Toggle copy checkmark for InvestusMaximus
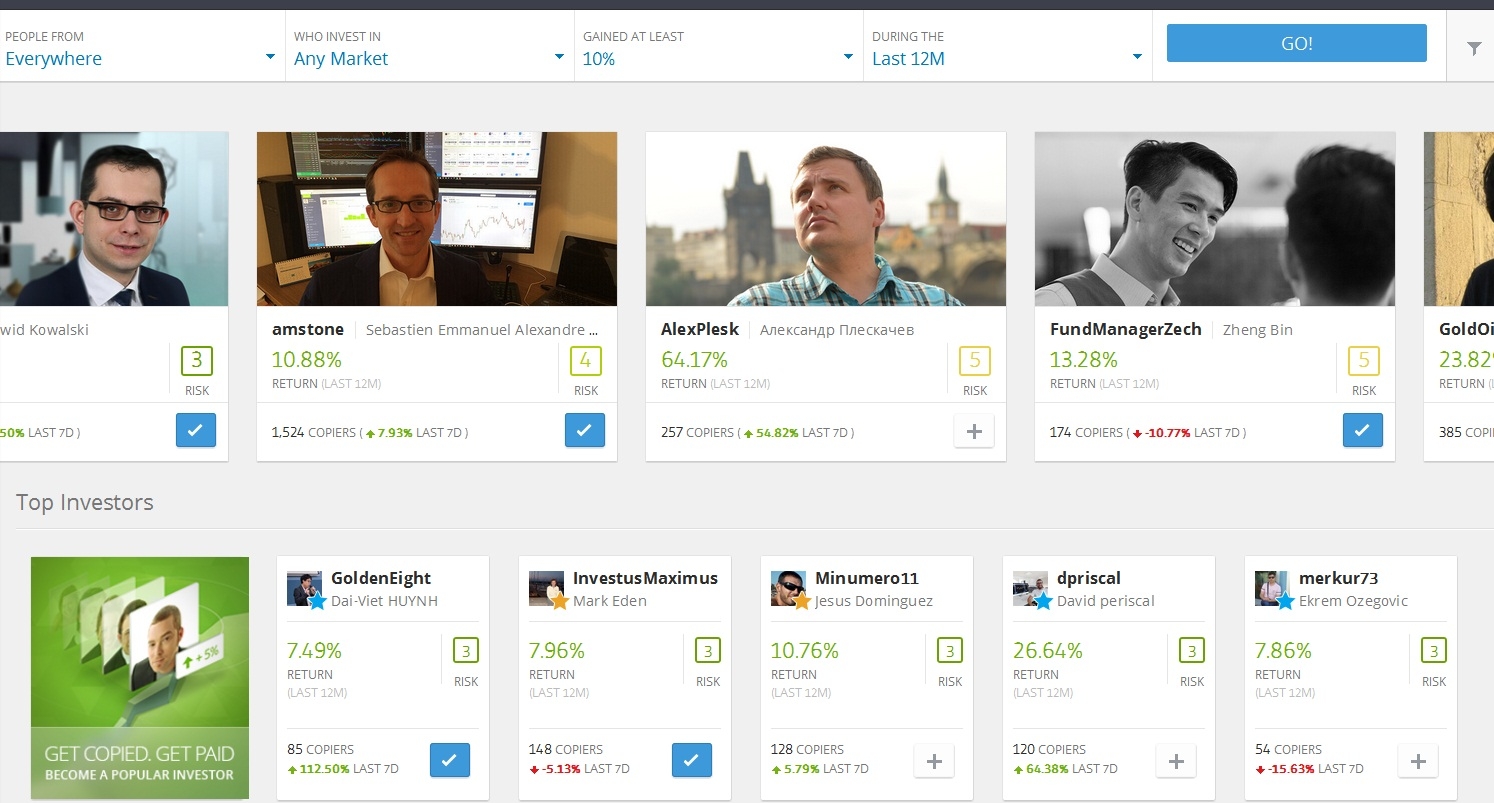Screen dimensions: 1494x803 pyautogui.click(x=692, y=760)
